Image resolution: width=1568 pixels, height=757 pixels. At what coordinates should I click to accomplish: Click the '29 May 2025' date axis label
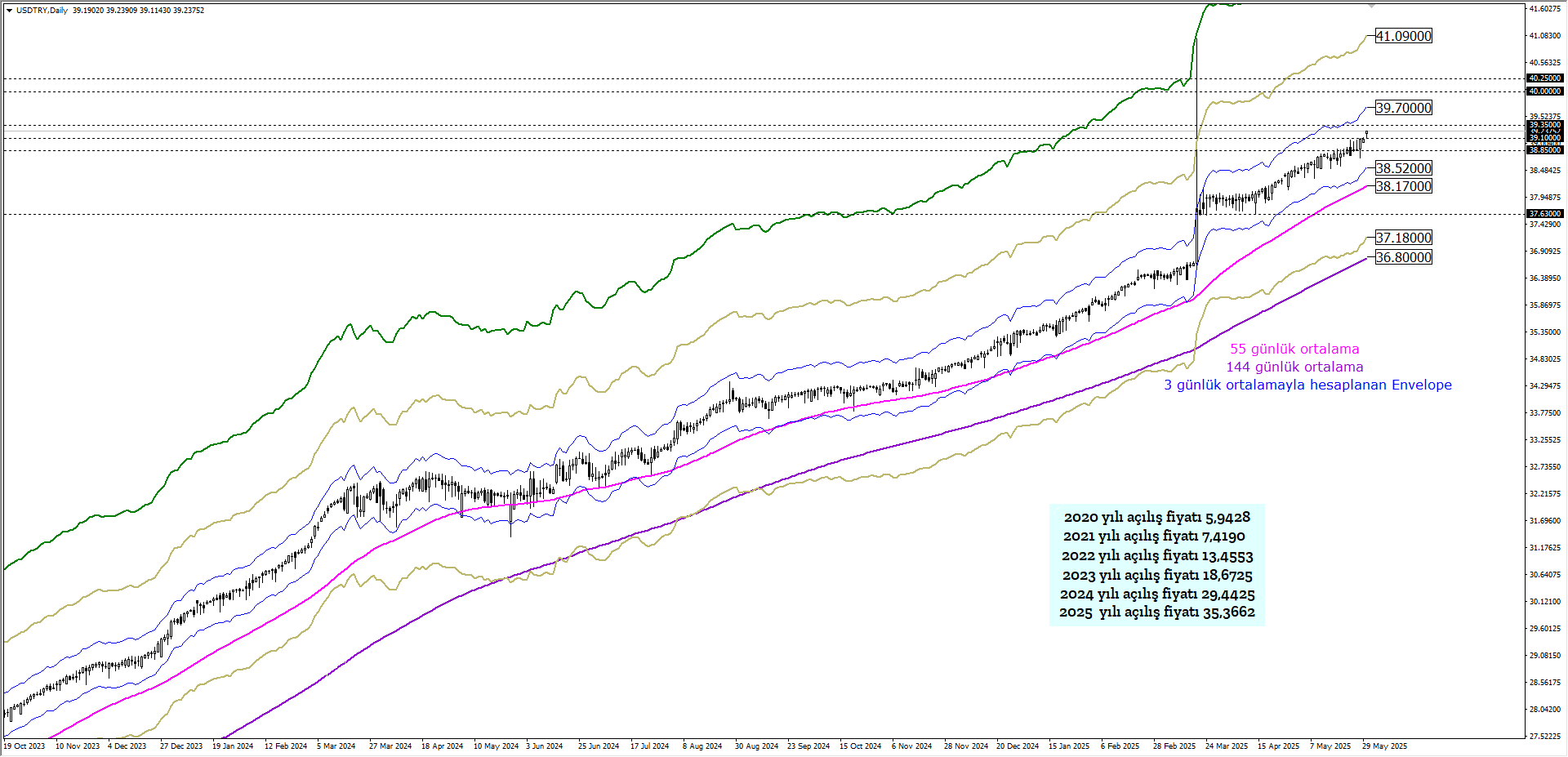tap(1384, 746)
